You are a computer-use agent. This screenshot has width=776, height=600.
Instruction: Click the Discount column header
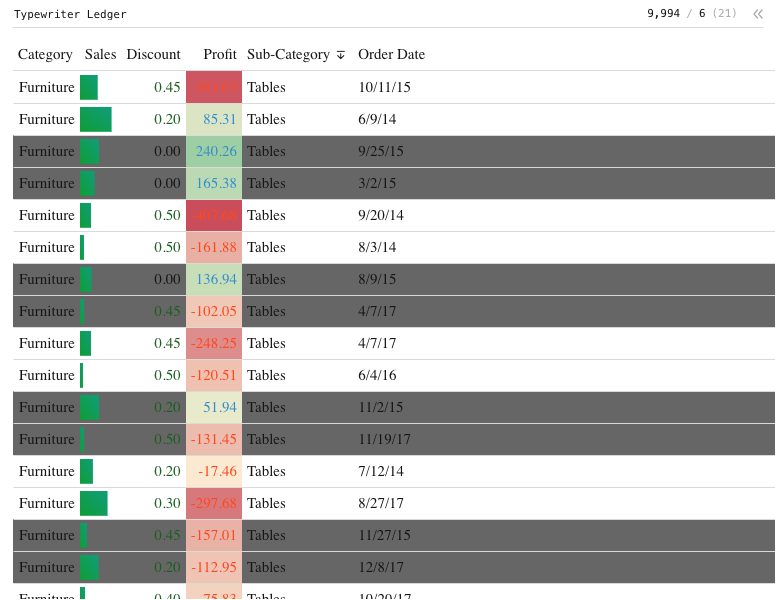(x=153, y=54)
